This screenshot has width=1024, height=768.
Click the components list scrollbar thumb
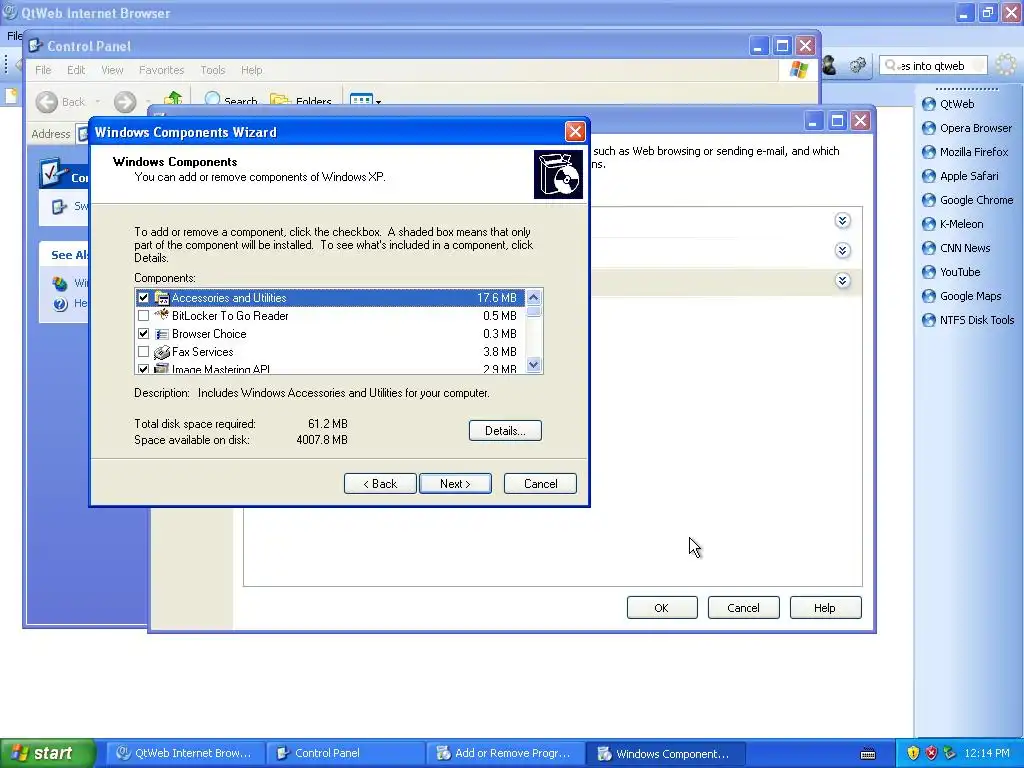click(x=534, y=312)
